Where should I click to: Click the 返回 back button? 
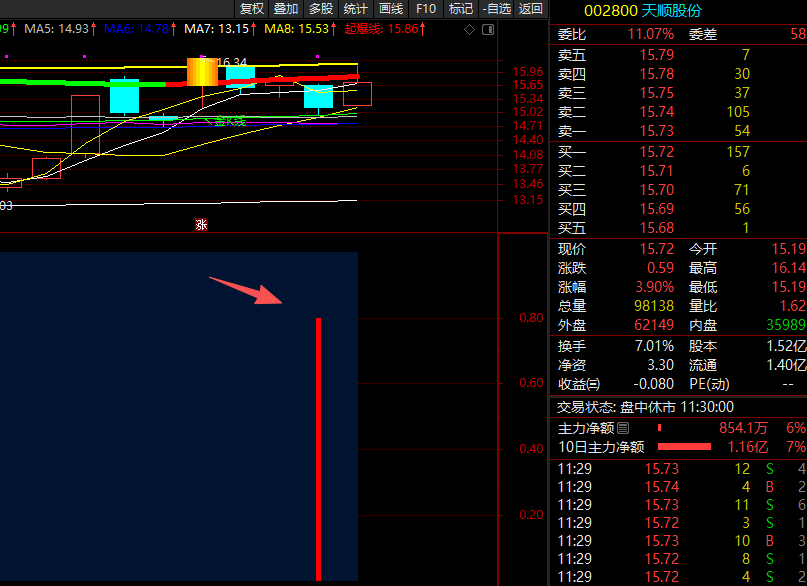point(531,9)
